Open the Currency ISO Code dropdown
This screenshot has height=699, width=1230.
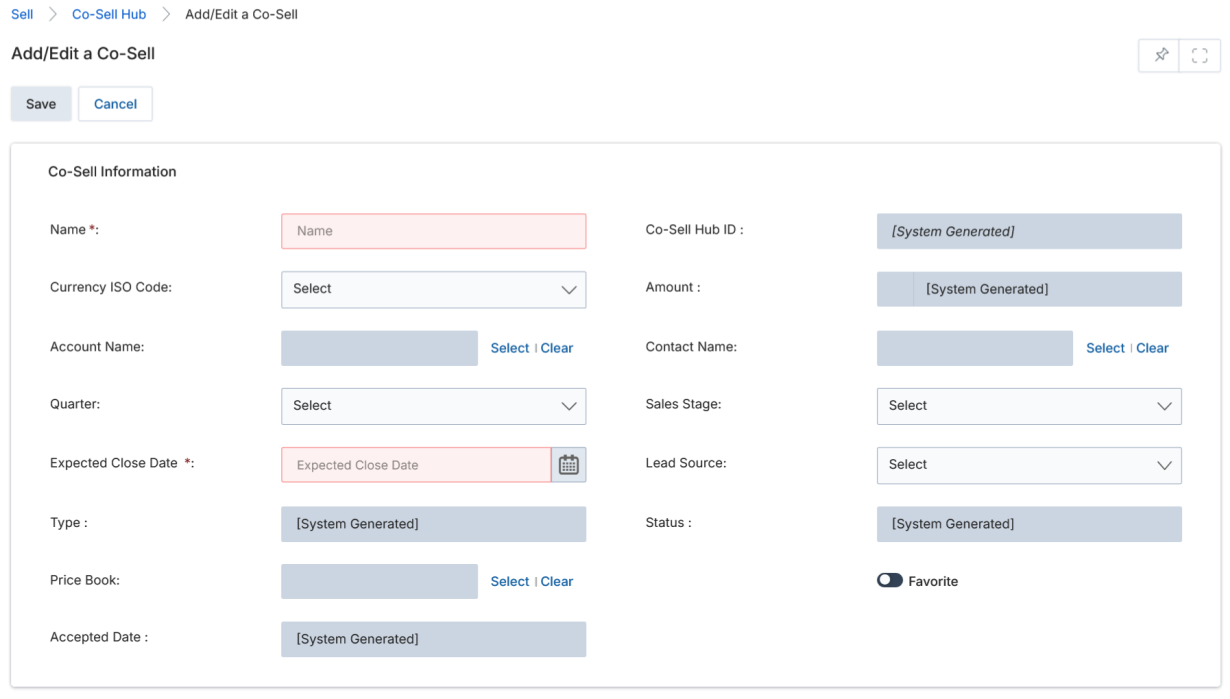434,289
